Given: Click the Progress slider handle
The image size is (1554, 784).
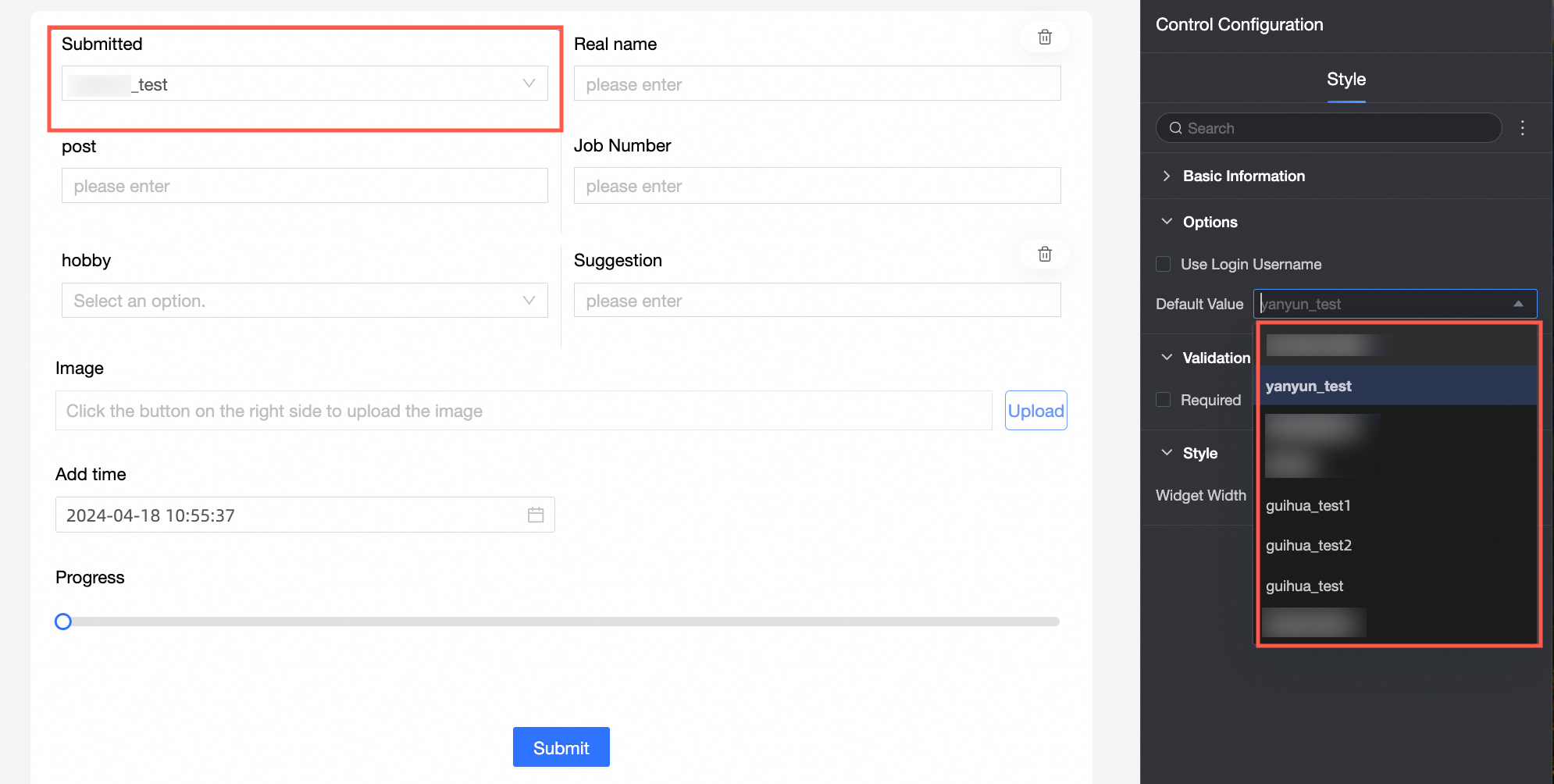Looking at the screenshot, I should pos(63,622).
